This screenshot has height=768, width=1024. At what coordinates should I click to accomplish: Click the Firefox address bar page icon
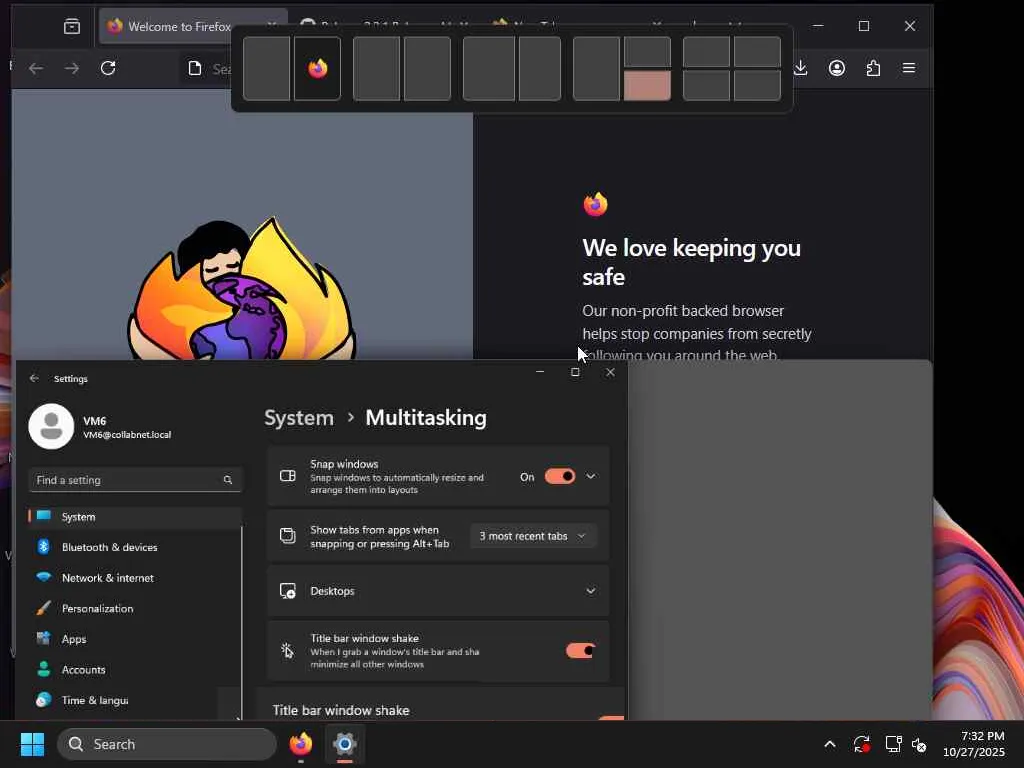tap(195, 68)
